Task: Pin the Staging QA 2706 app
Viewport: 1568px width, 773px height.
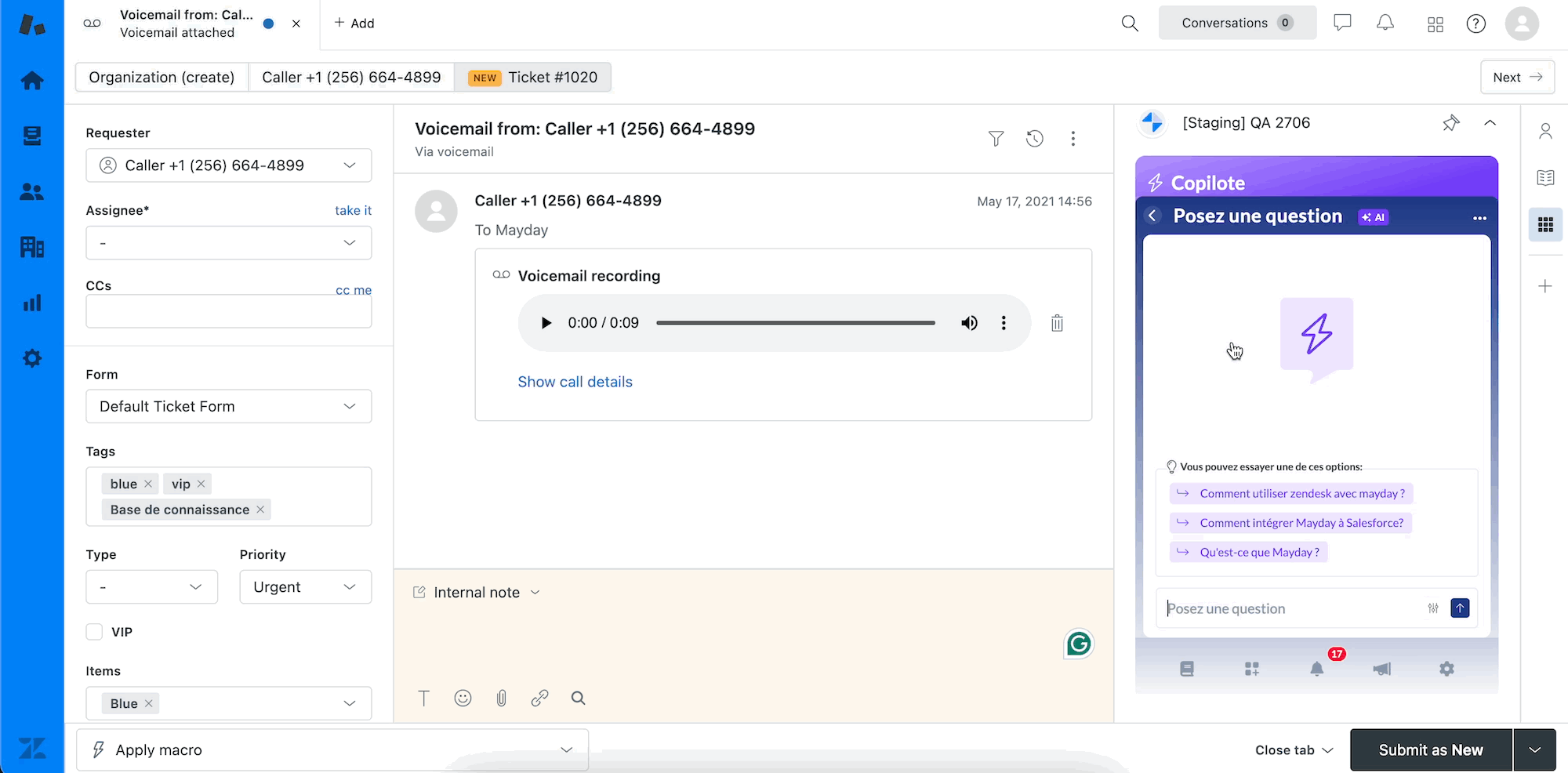Action: point(1450,123)
